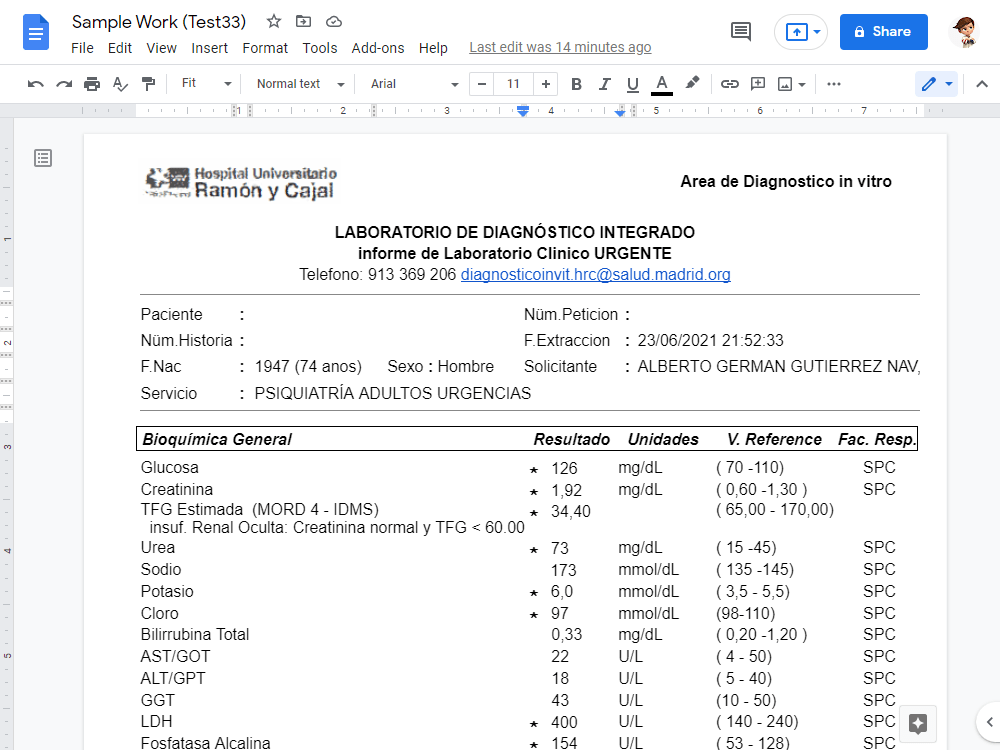Viewport: 1000px width, 750px height.
Task: Open the Add-ons menu
Action: 378,48
